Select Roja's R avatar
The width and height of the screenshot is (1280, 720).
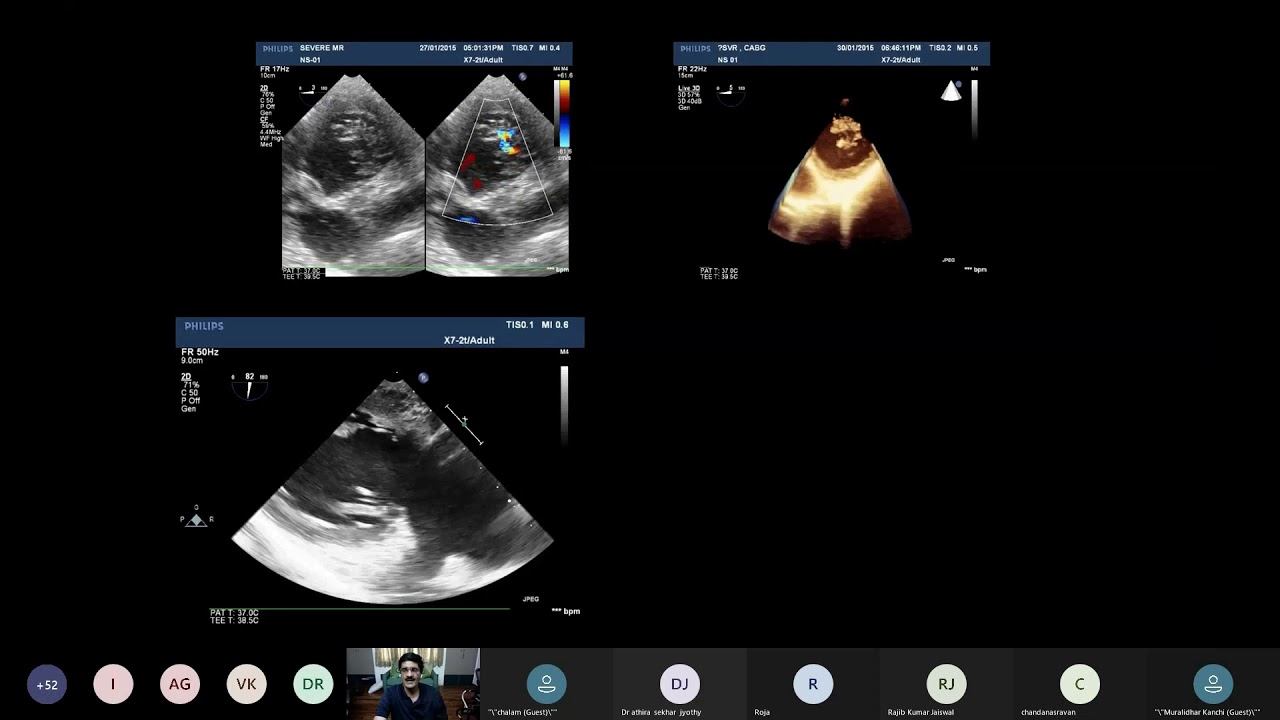point(813,684)
